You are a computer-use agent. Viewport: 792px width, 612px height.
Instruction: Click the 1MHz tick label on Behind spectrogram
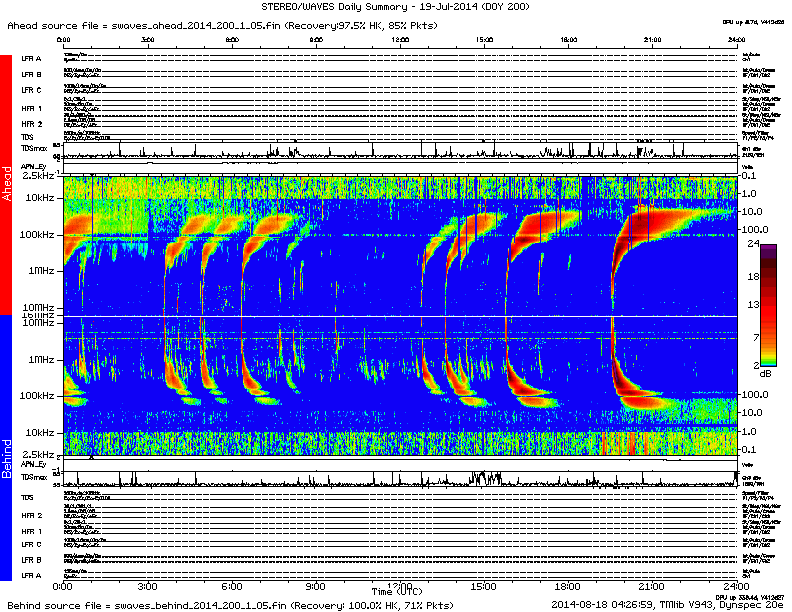41,360
